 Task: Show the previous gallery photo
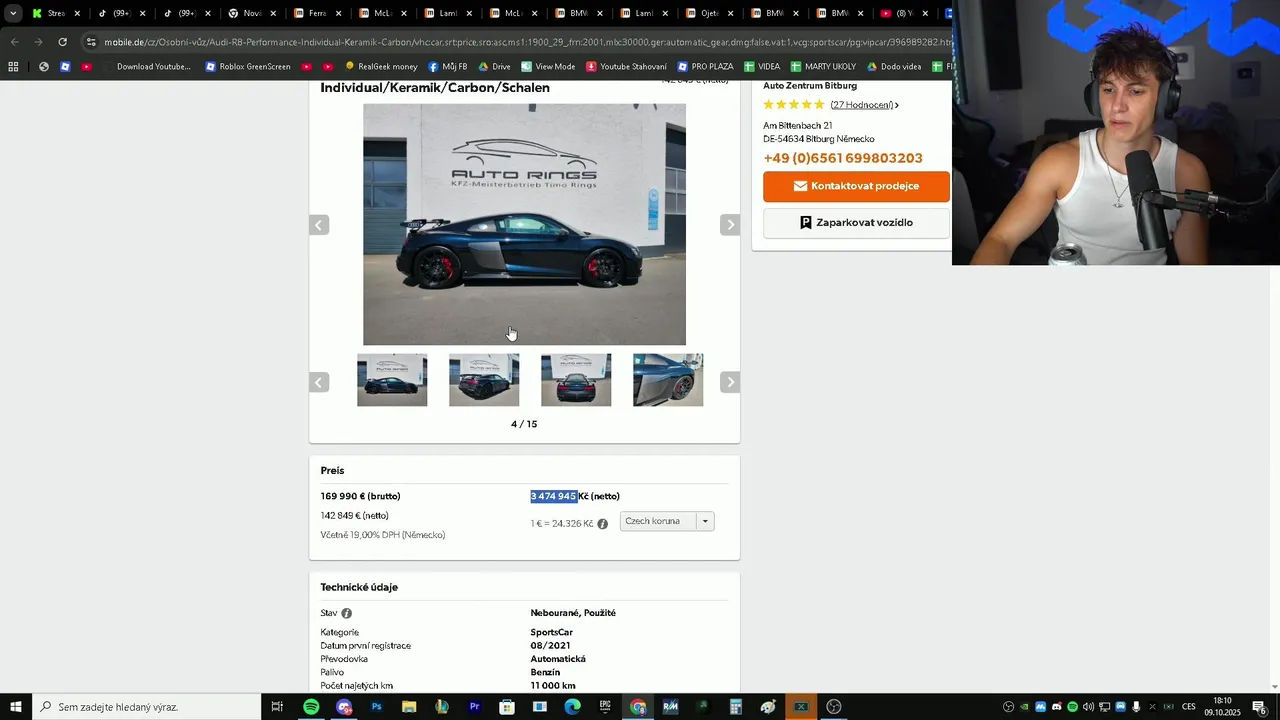click(x=319, y=225)
